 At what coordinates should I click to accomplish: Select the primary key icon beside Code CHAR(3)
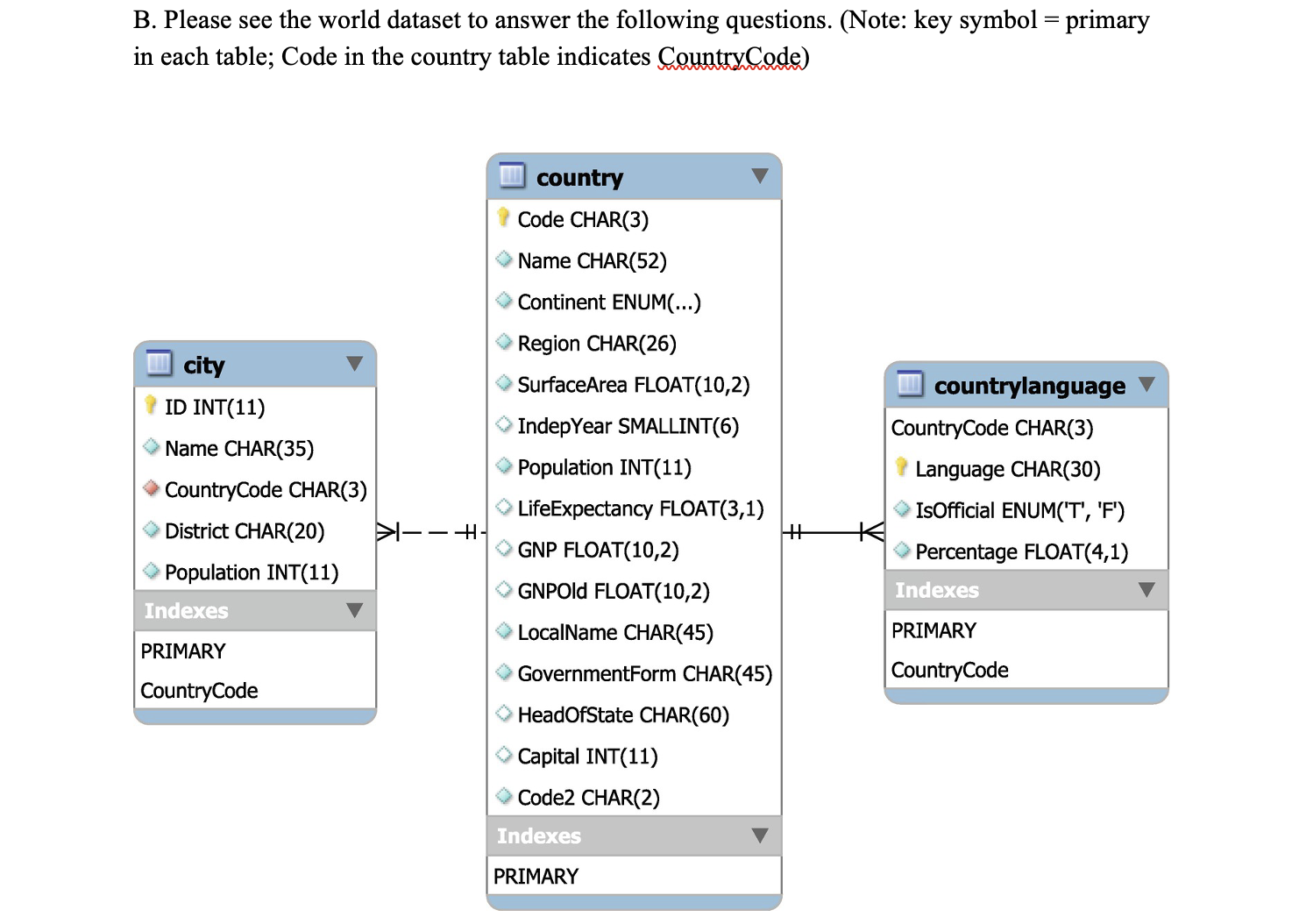click(503, 217)
